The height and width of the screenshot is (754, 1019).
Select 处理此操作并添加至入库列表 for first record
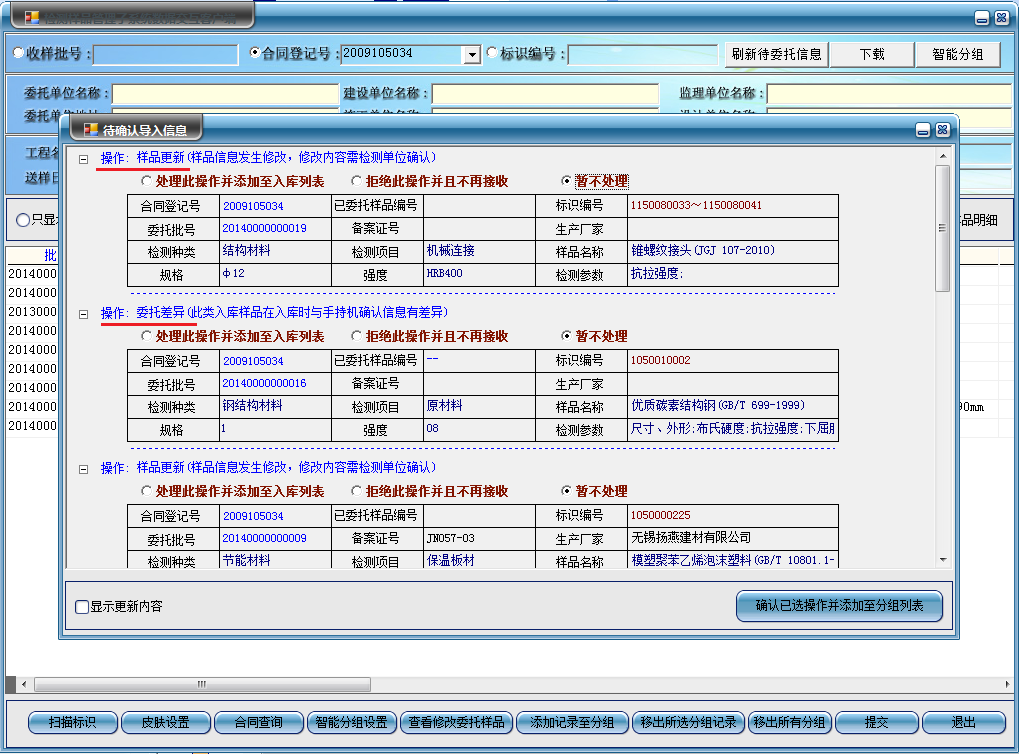[x=148, y=181]
